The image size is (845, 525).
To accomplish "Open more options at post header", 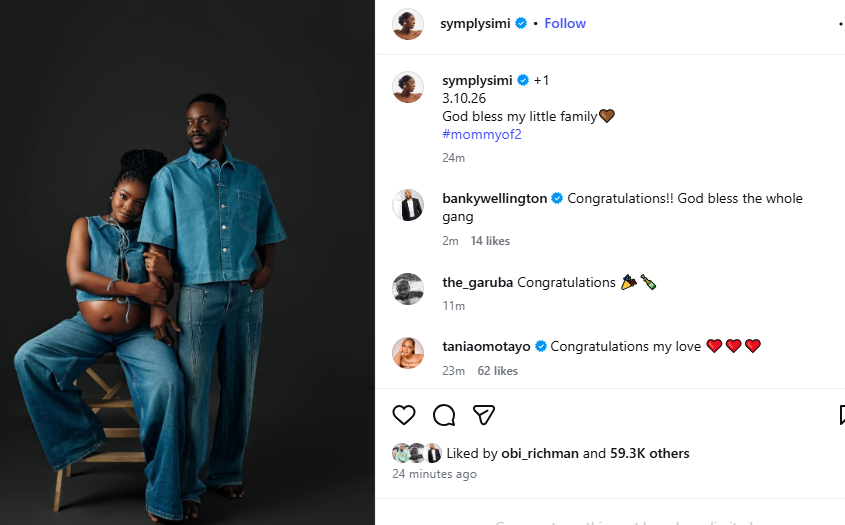I will [840, 24].
